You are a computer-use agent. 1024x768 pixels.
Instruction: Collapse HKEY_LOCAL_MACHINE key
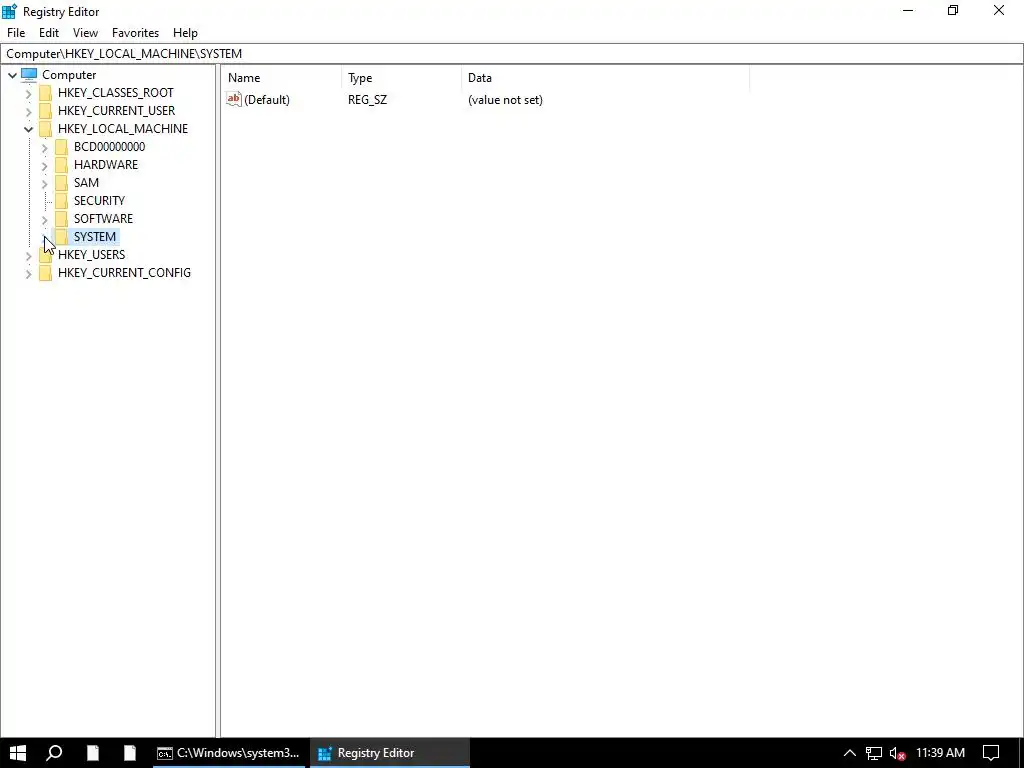(28, 129)
